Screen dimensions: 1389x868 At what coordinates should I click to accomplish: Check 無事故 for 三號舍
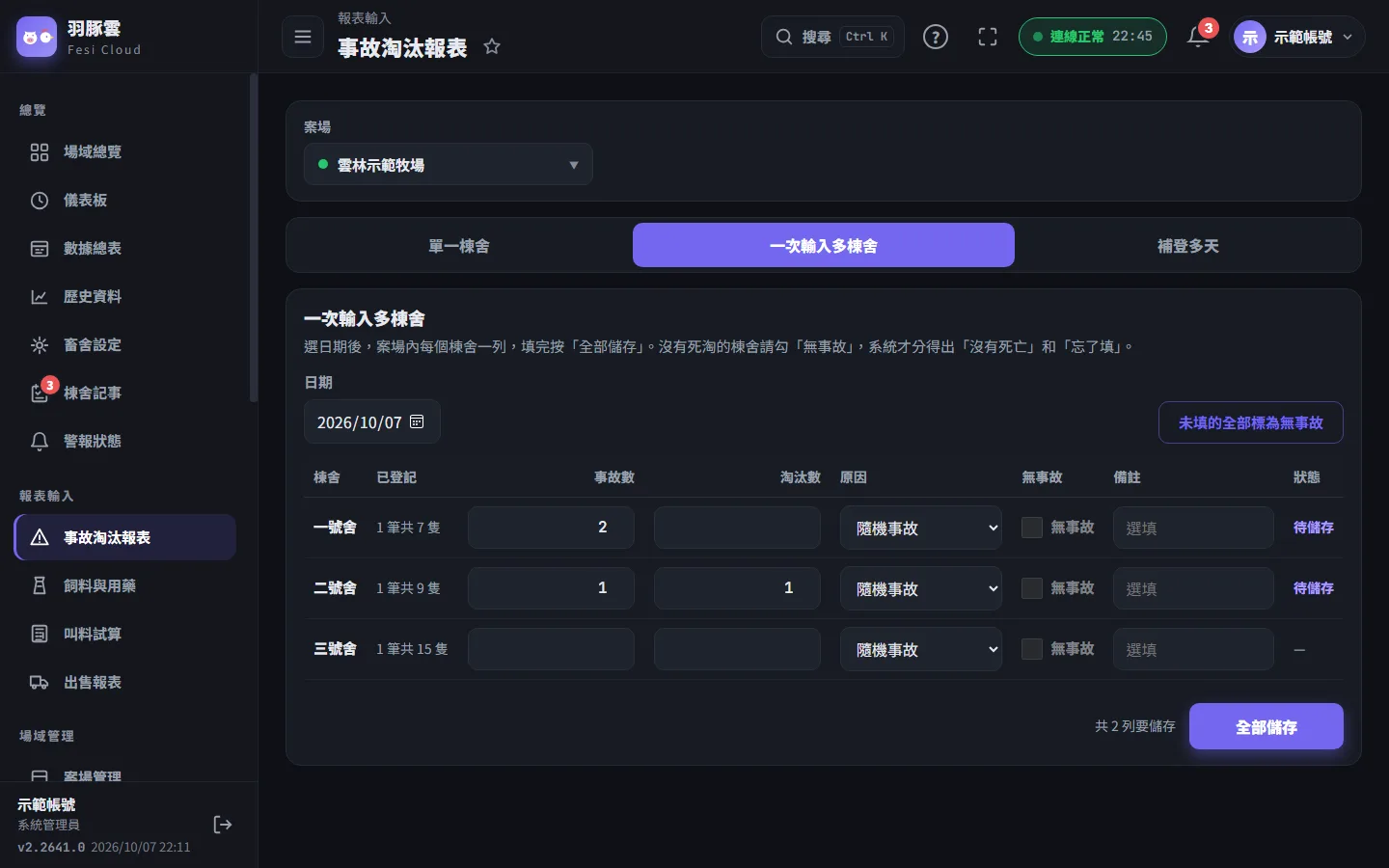pyautogui.click(x=1032, y=649)
